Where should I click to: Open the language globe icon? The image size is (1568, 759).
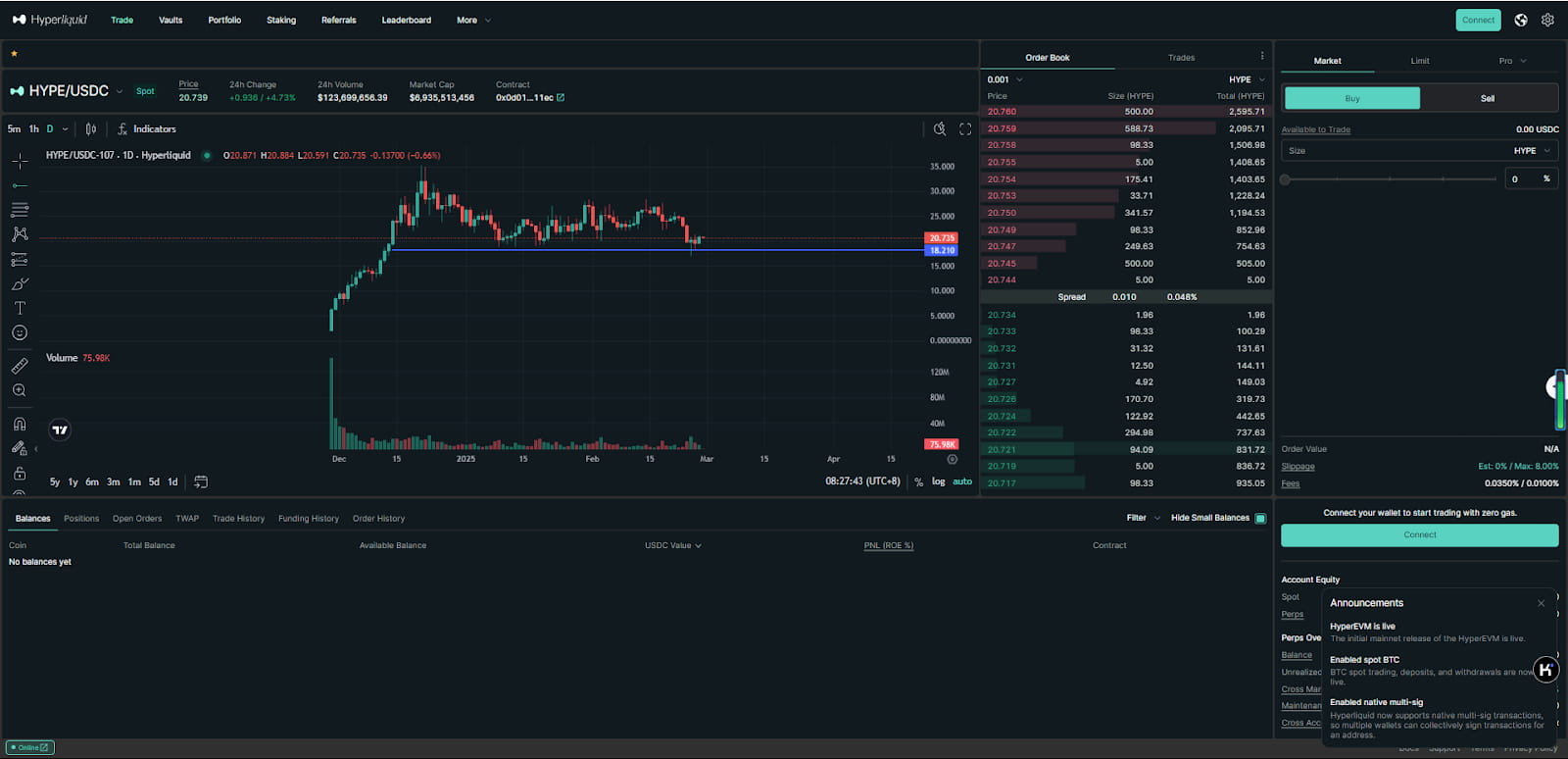point(1521,20)
